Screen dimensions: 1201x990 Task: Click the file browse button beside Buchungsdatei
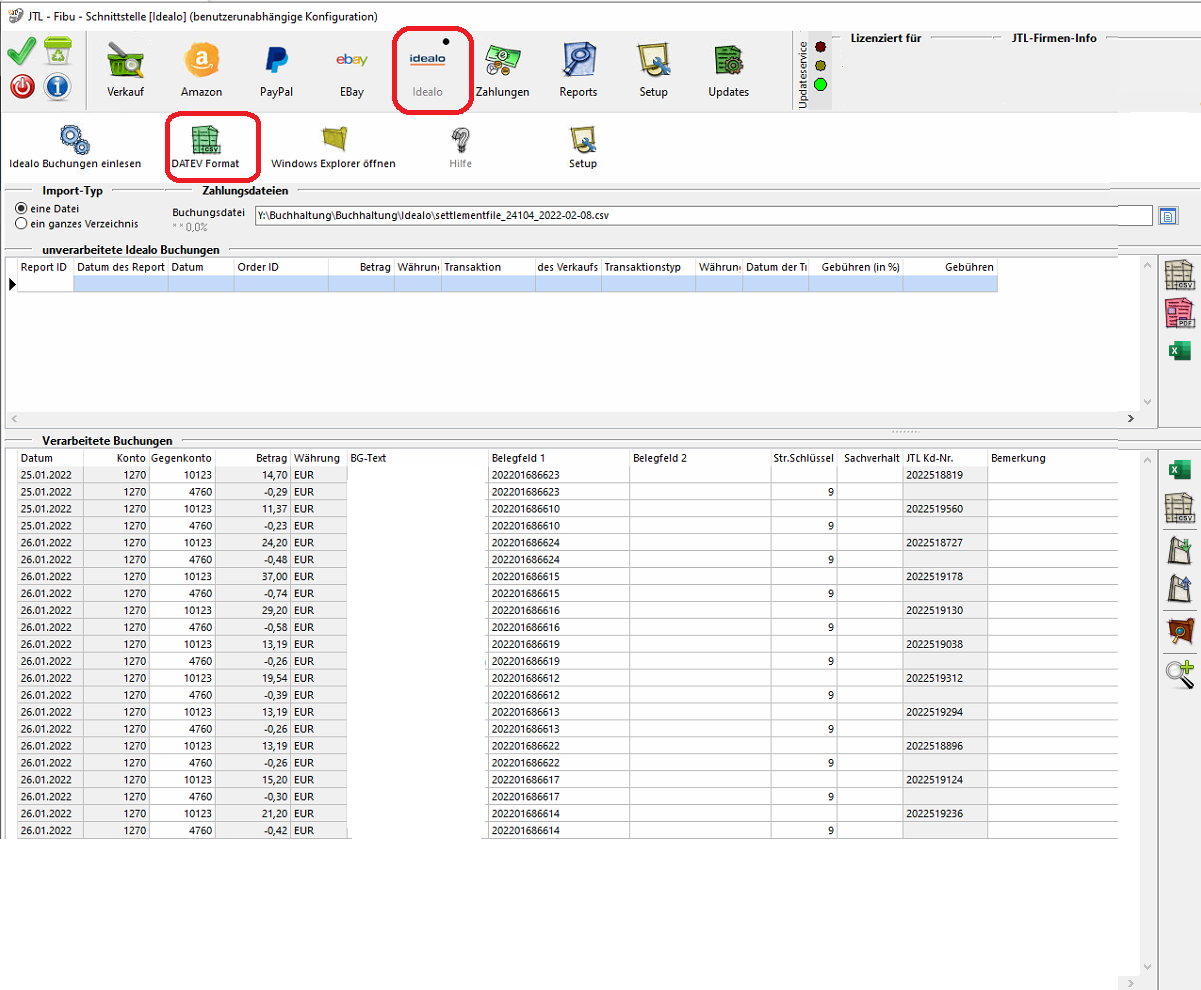point(1168,216)
